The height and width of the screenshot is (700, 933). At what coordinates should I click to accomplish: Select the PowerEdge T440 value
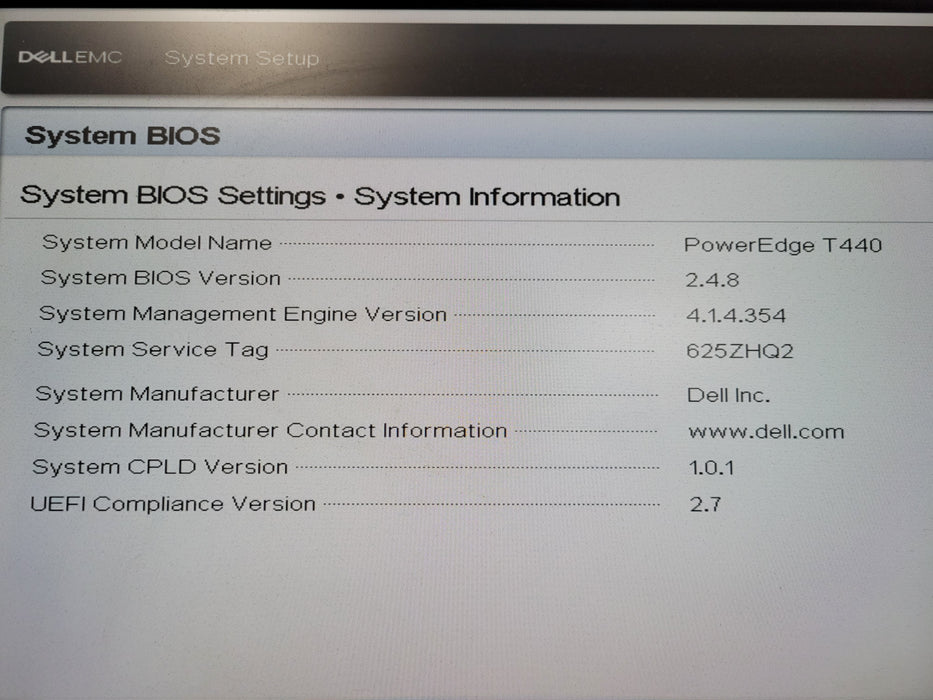click(x=783, y=245)
